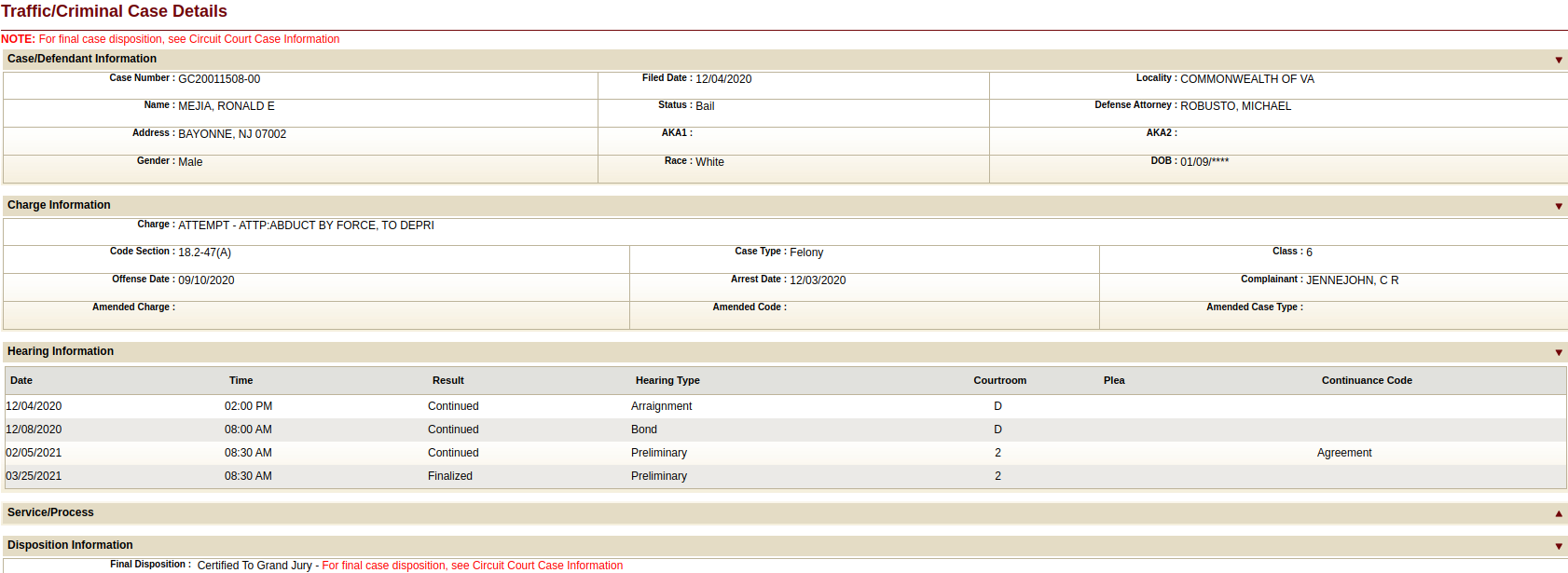This screenshot has height=573, width=1568.
Task: Click Preliminary hearing type for 03/25/2021
Action: pos(659,476)
